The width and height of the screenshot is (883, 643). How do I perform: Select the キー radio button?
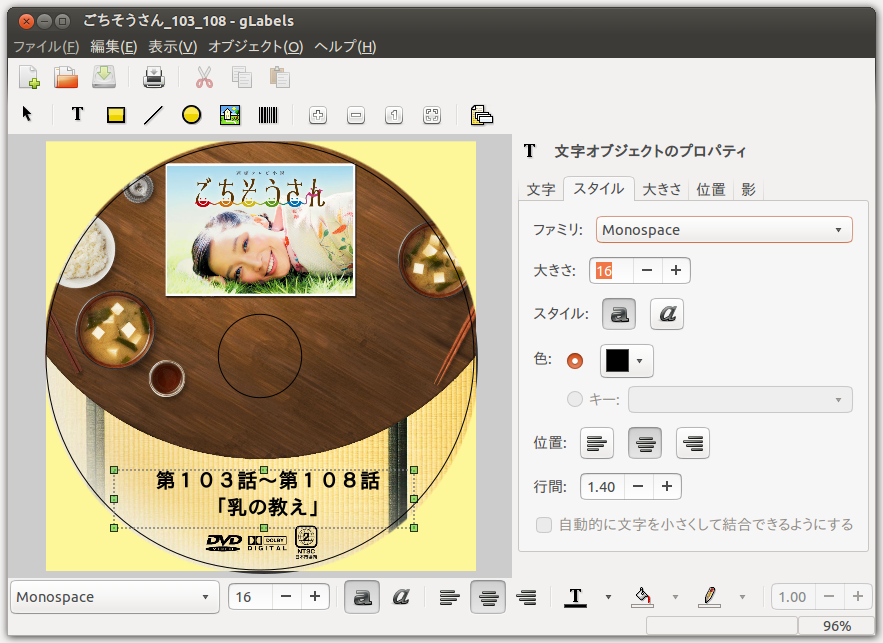click(575, 399)
